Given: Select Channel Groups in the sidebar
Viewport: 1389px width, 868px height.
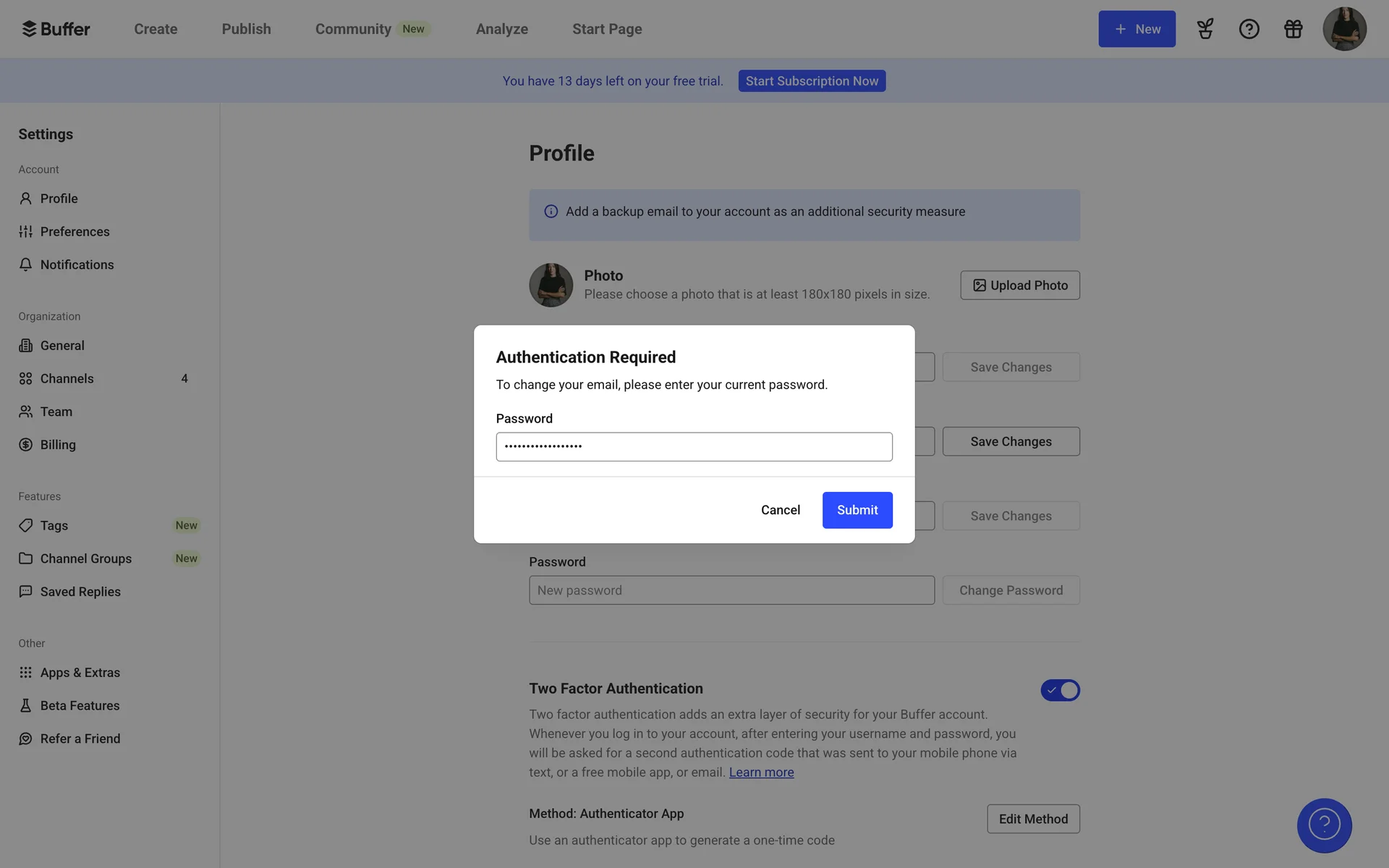Looking at the screenshot, I should coord(85,558).
